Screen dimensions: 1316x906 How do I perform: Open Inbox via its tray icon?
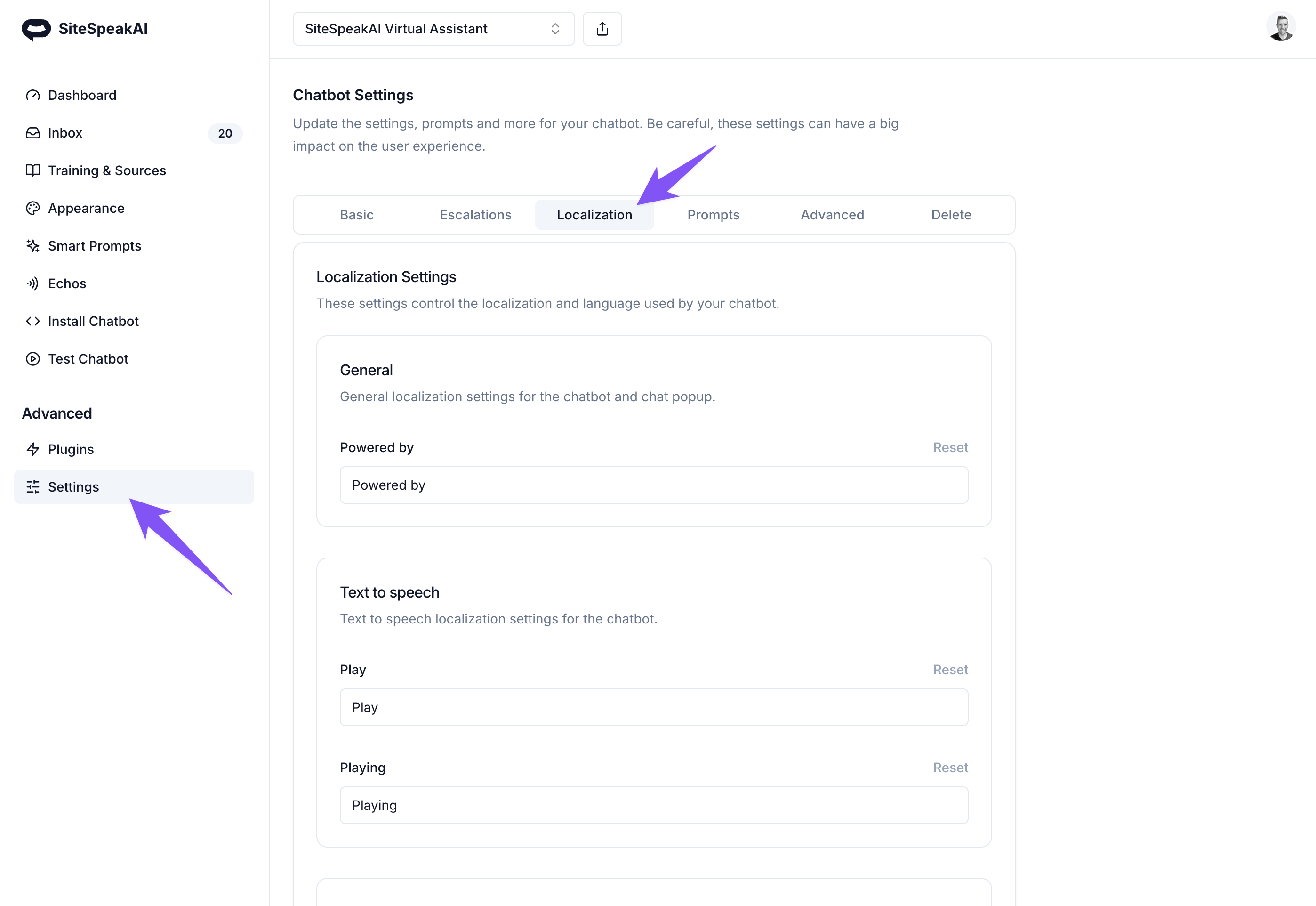point(33,133)
